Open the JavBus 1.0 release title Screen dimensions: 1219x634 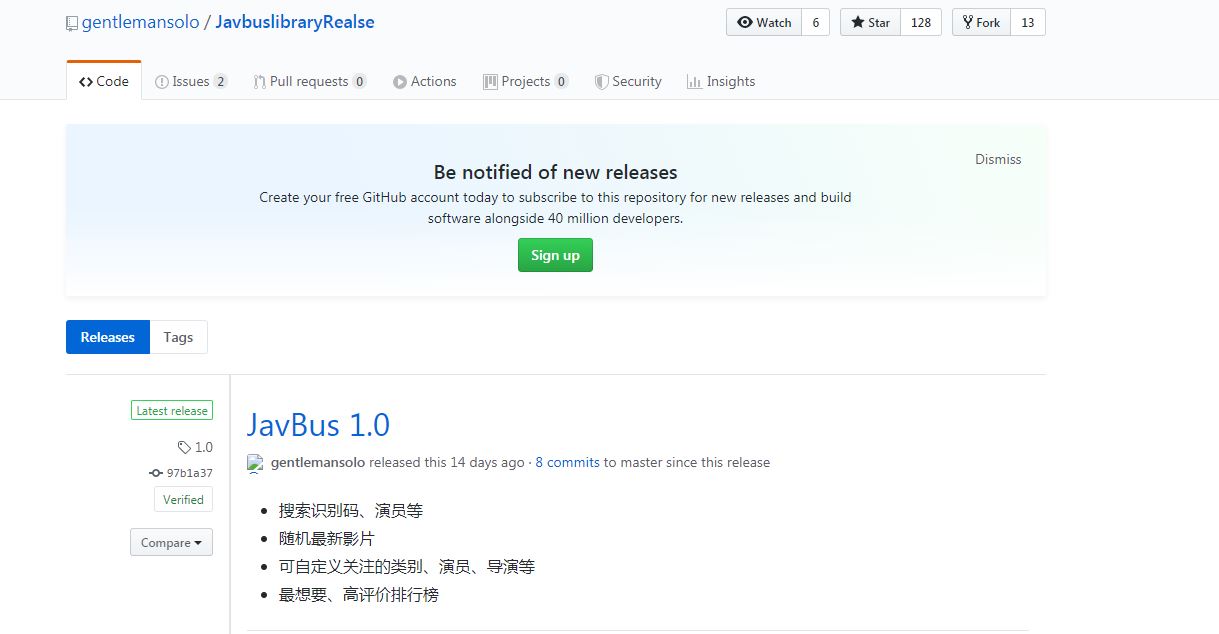coord(318,425)
